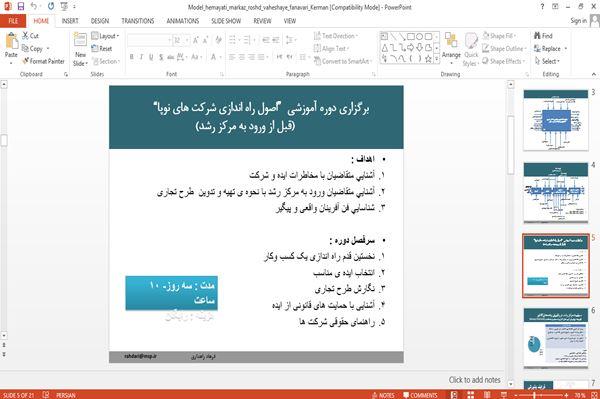600x399 pixels.
Task: Click Sign in link
Action: click(x=578, y=21)
